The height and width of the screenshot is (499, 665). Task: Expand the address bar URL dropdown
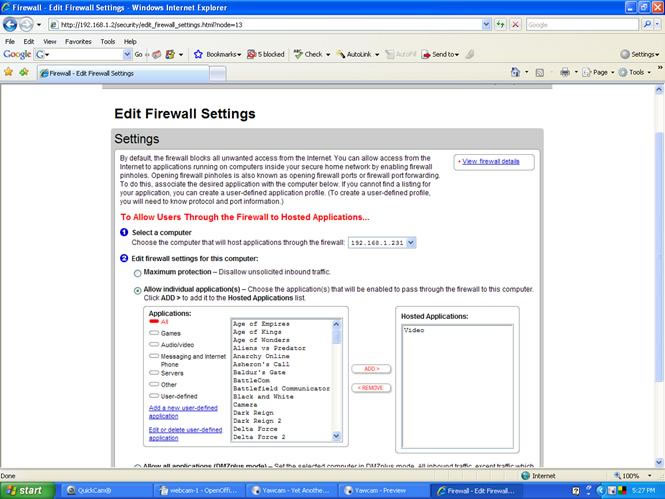pyautogui.click(x=486, y=25)
